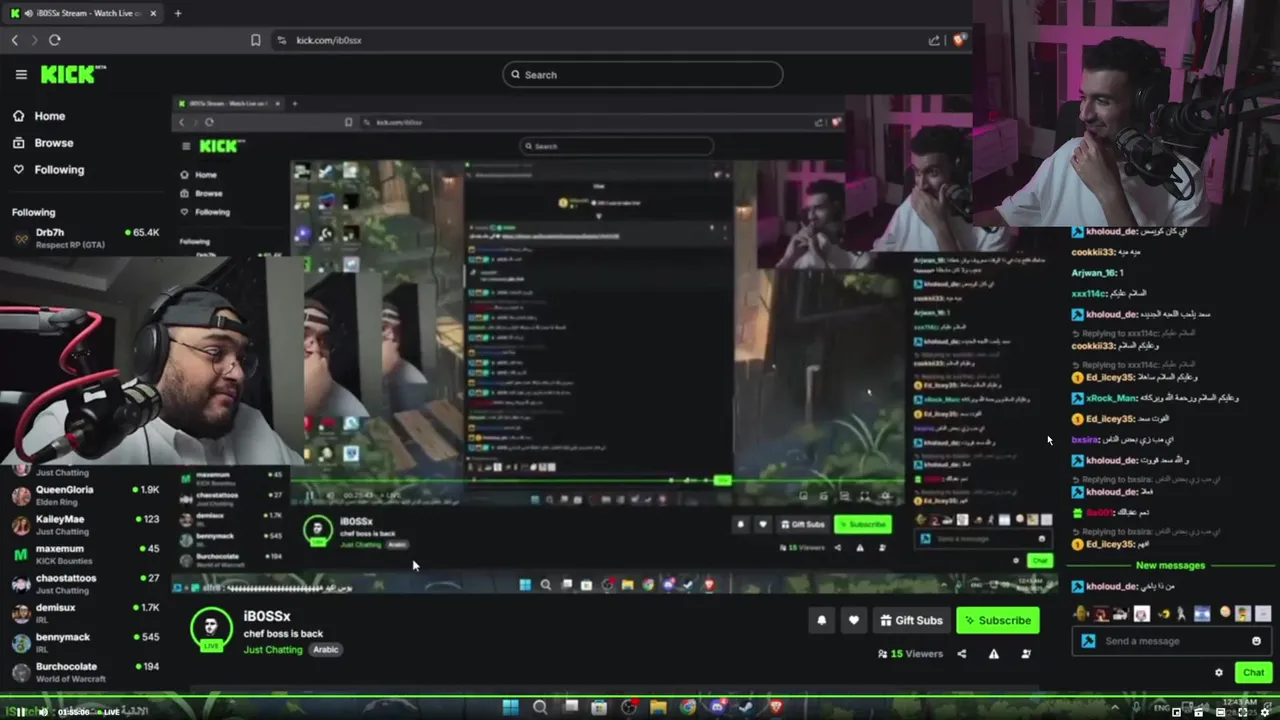Screen dimensions: 1280x720
Task: Open the iB0SSx channel name link
Action: [267, 616]
